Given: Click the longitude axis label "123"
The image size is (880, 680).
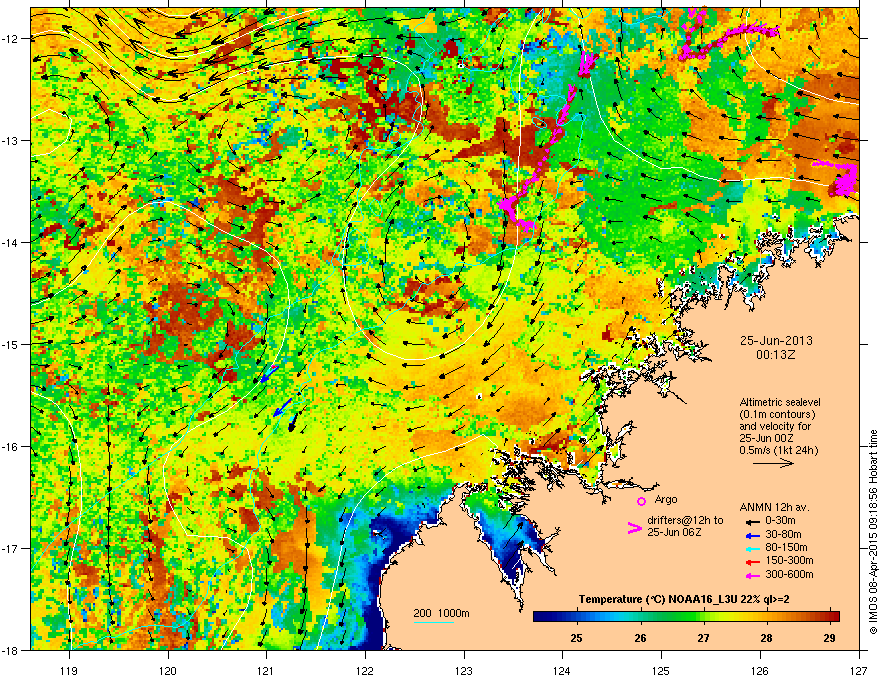Looking at the screenshot, I should (x=464, y=670).
